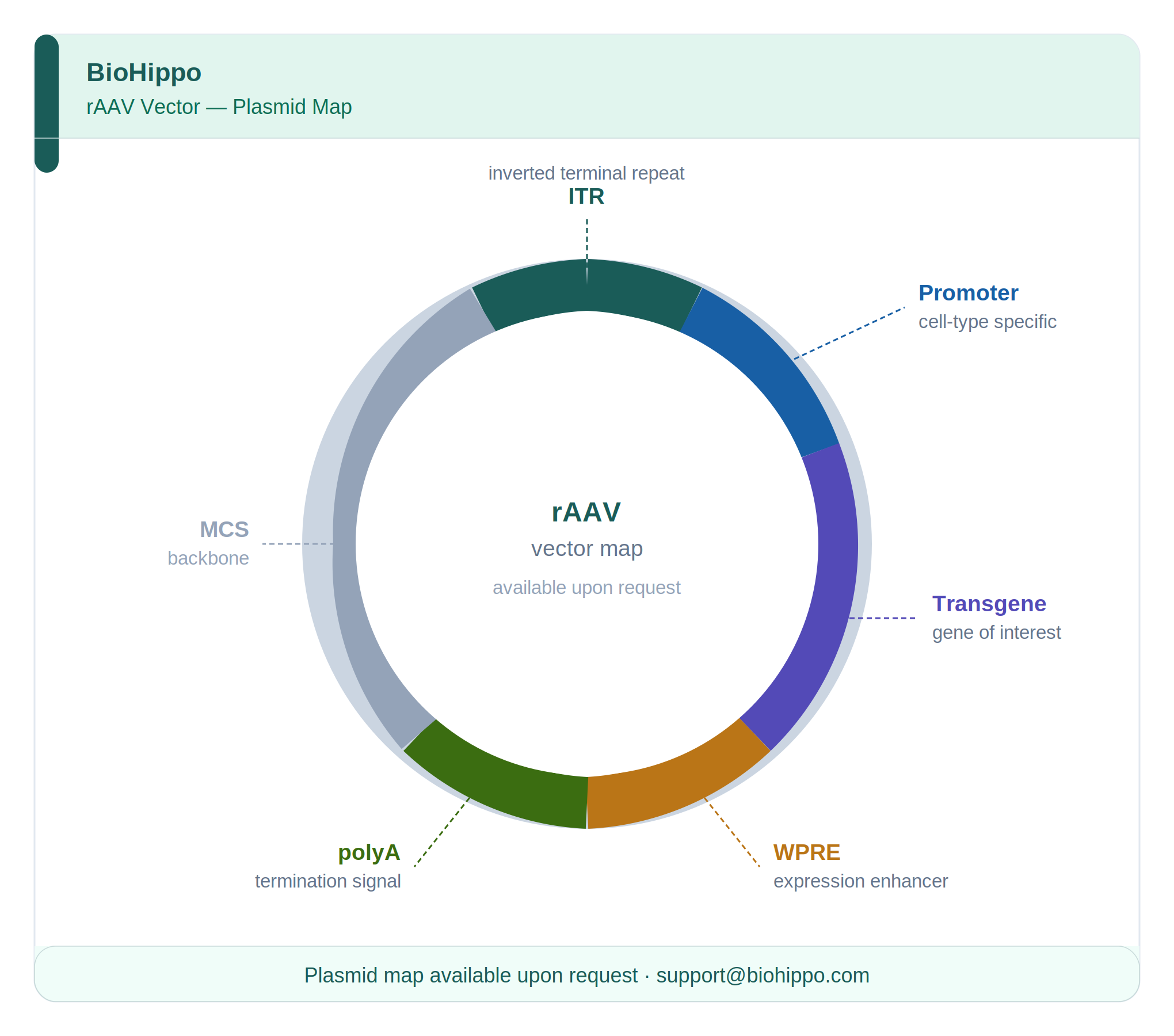1174x1036 pixels.
Task: Click the "MCS" label
Action: point(224,530)
